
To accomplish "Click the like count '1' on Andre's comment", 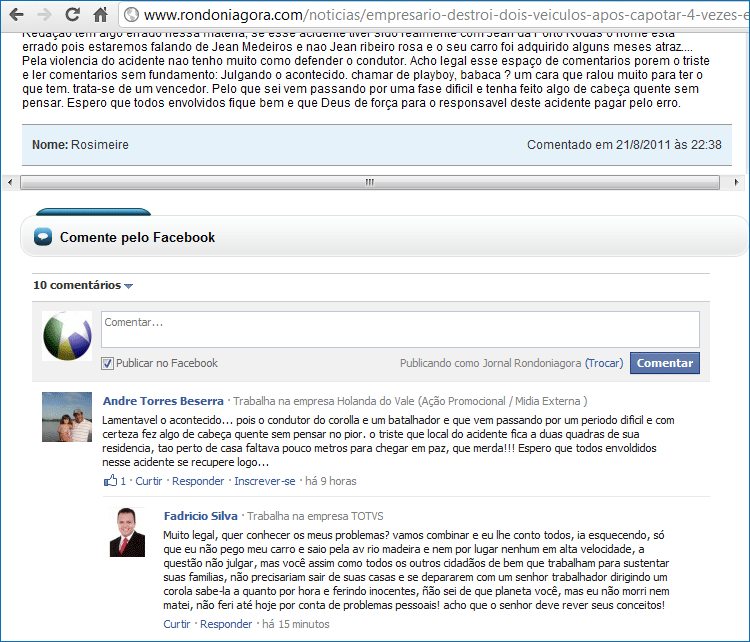I will (123, 481).
